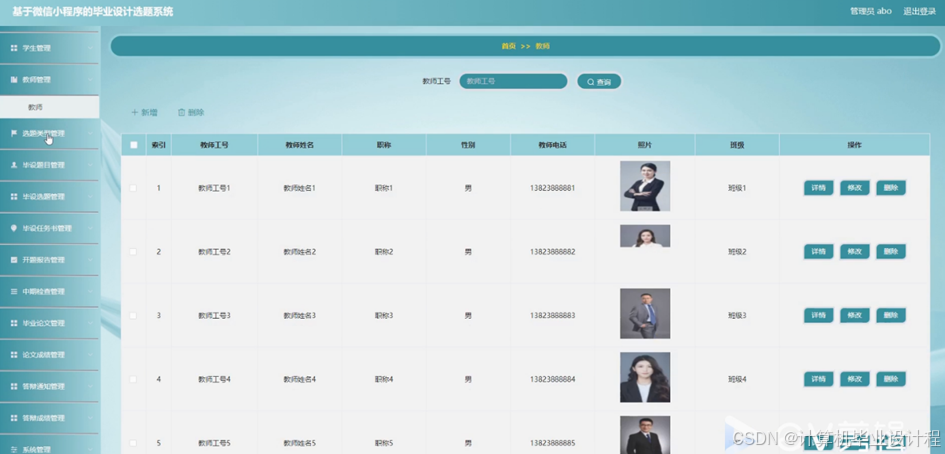Viewport: 945px width, 454px height.
Task: Toggle the select-all checkbox in table header
Action: [134, 145]
